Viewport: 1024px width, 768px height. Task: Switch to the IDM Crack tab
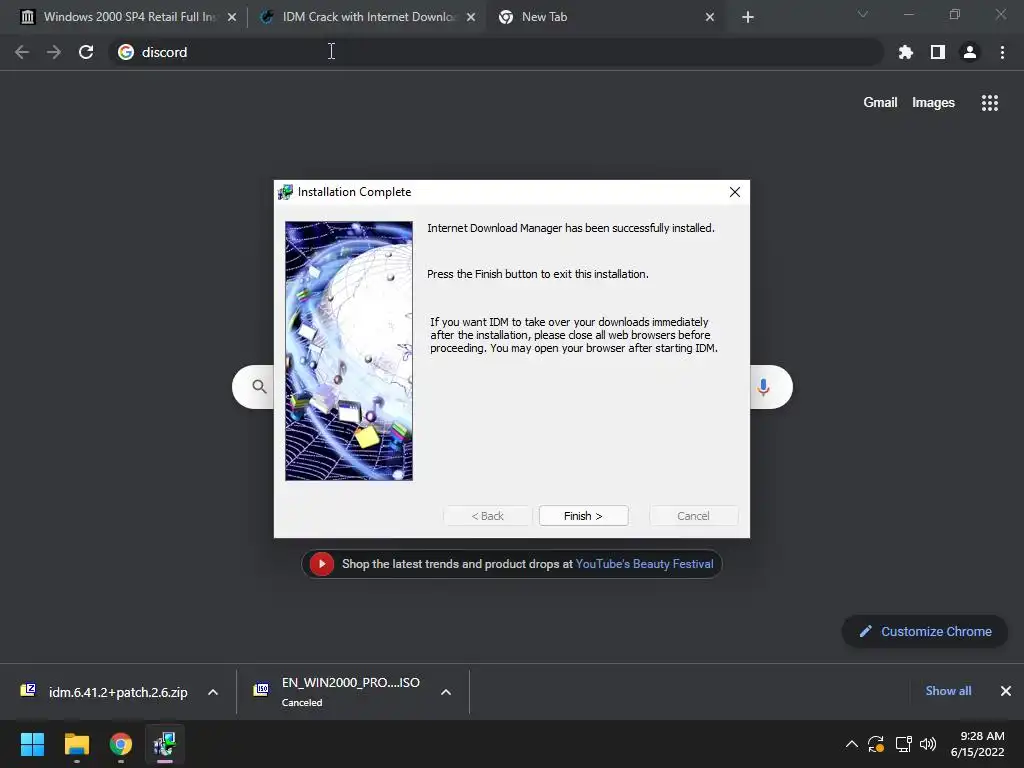tap(369, 17)
